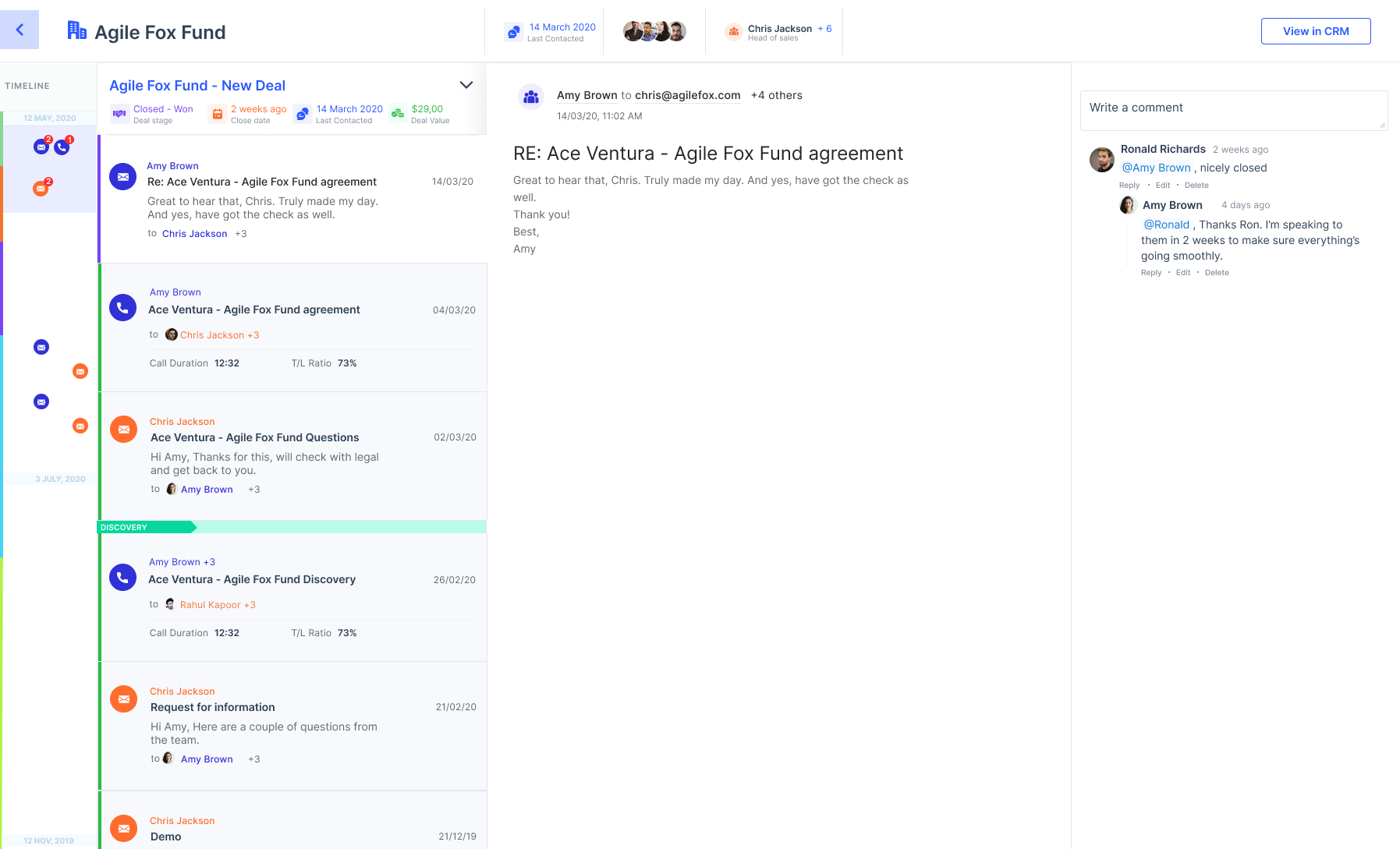Collapse the Agile Fox Fund - New Deal chevron
This screenshot has width=1400, height=849.
coord(466,85)
